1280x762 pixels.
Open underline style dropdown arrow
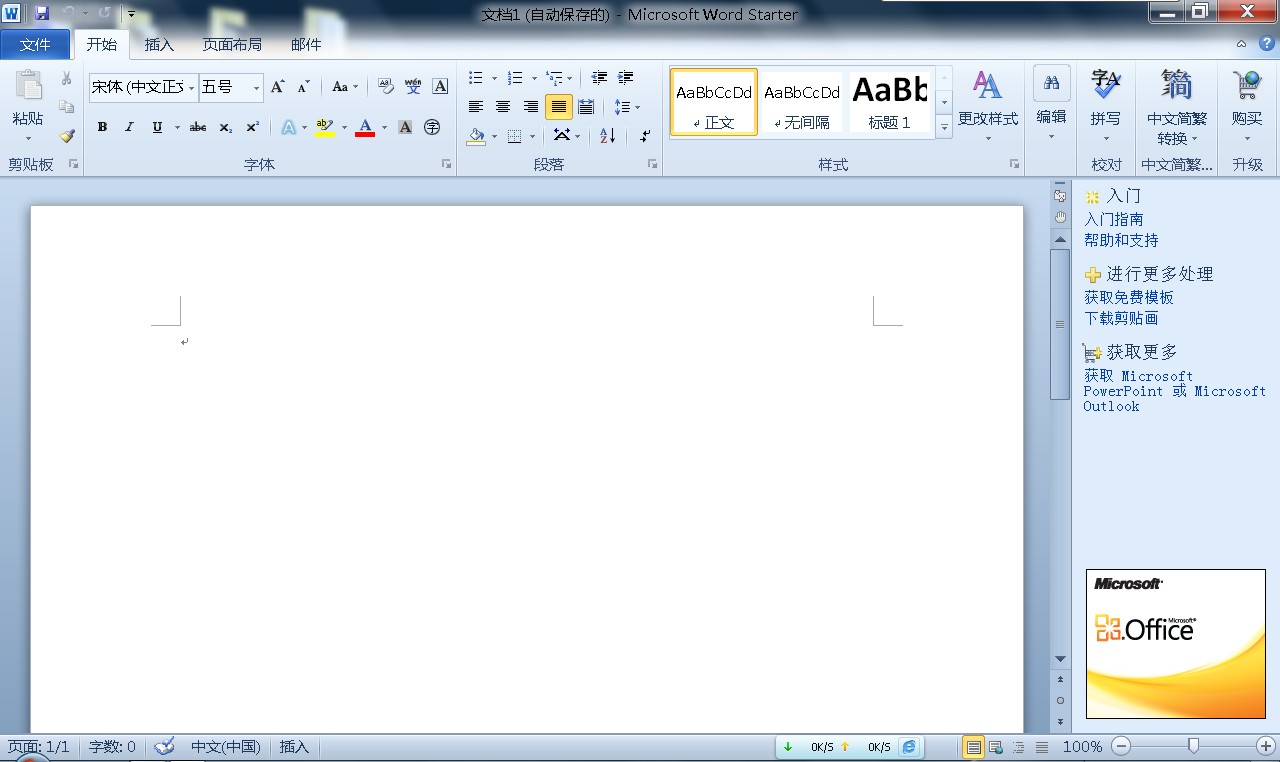177,127
